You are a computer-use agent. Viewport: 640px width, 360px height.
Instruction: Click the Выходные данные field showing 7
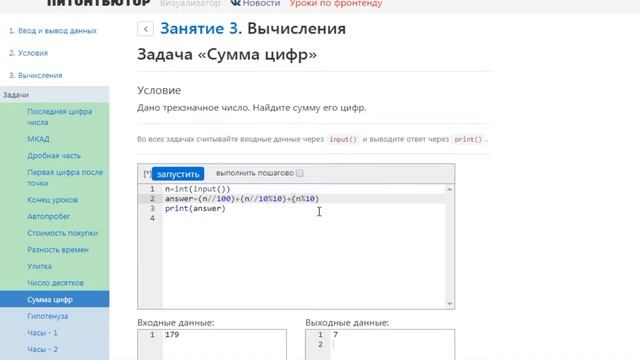380,345
